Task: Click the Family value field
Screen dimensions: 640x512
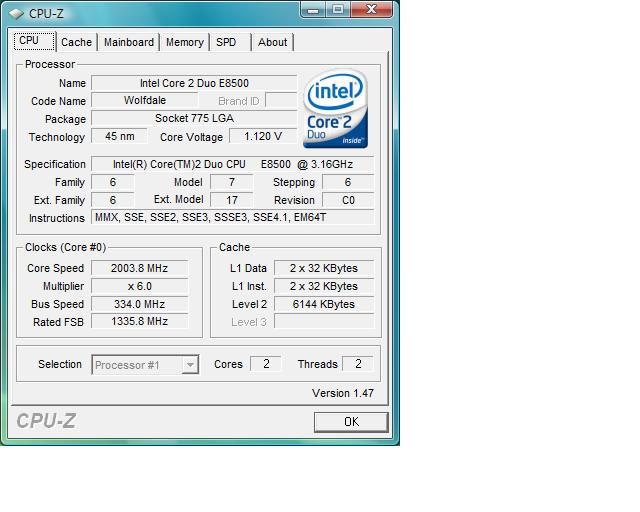Action: (113, 182)
